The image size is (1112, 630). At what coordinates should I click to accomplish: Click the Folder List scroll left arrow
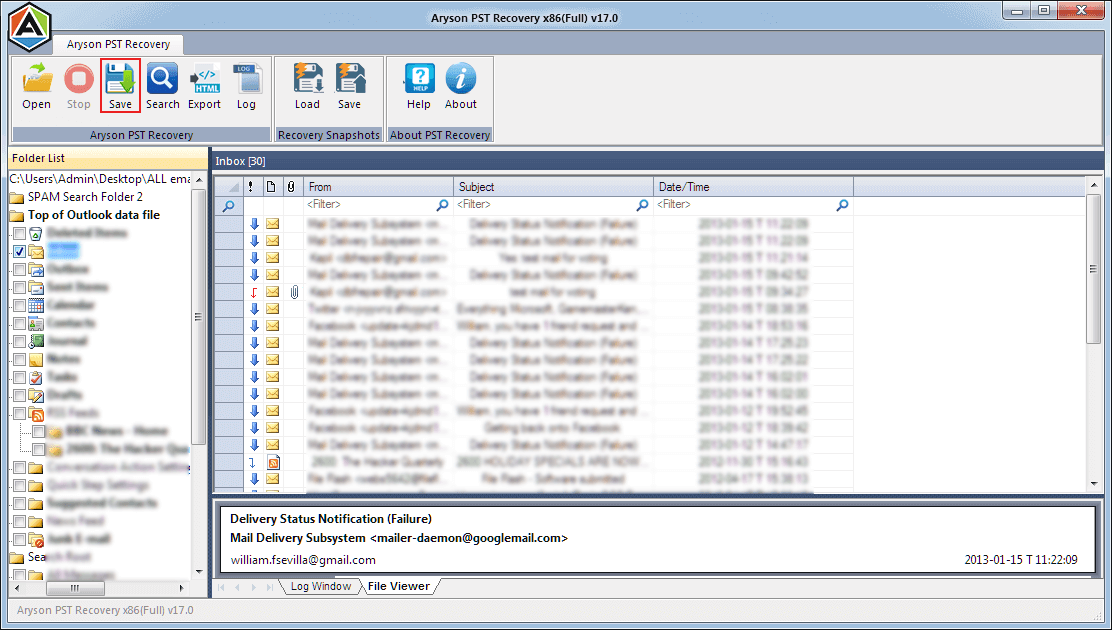(x=18, y=588)
